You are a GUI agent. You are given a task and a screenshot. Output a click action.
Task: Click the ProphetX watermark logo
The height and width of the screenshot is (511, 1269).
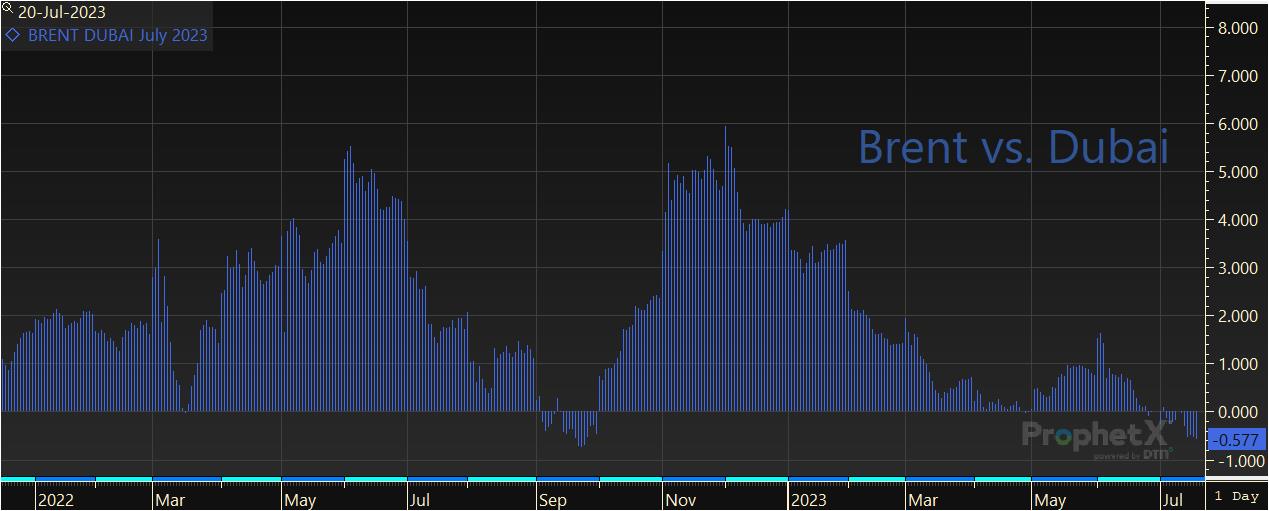pyautogui.click(x=1097, y=436)
